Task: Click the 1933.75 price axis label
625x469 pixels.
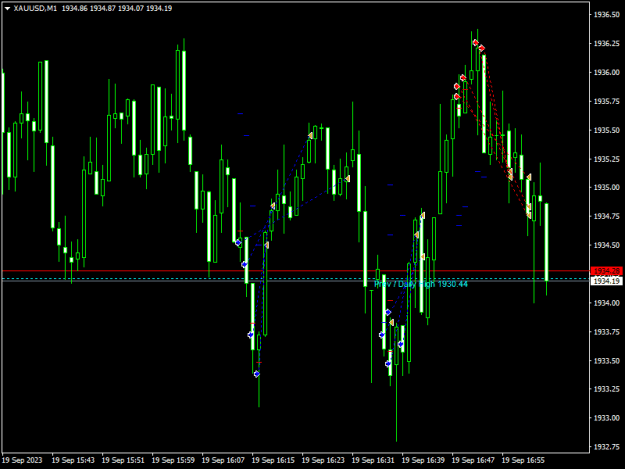Action: pos(607,332)
